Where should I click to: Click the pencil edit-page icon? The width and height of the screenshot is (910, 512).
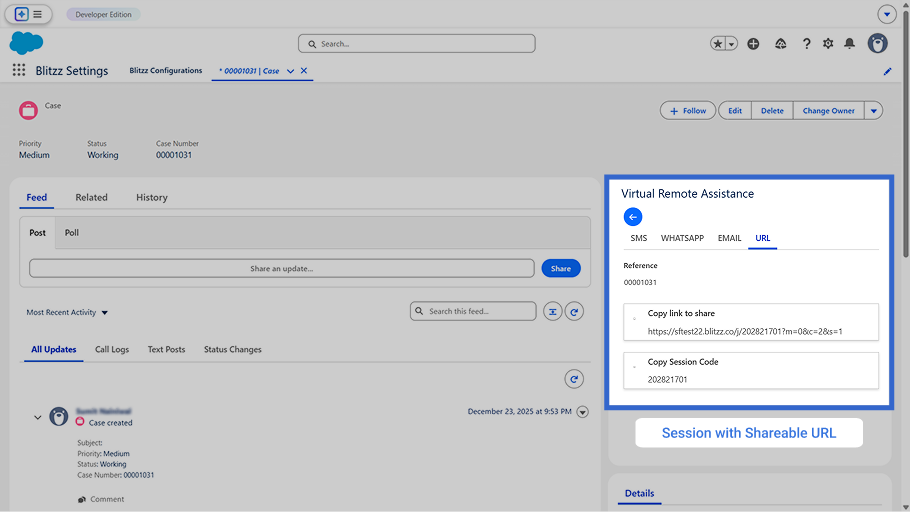(887, 72)
